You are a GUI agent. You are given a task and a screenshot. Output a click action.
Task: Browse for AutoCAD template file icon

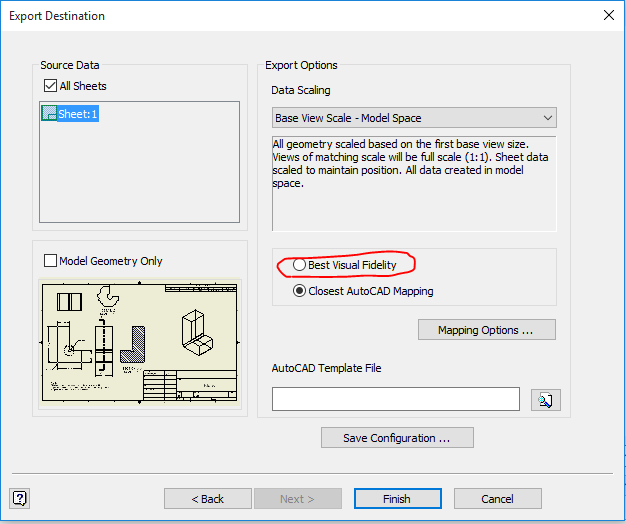[546, 399]
